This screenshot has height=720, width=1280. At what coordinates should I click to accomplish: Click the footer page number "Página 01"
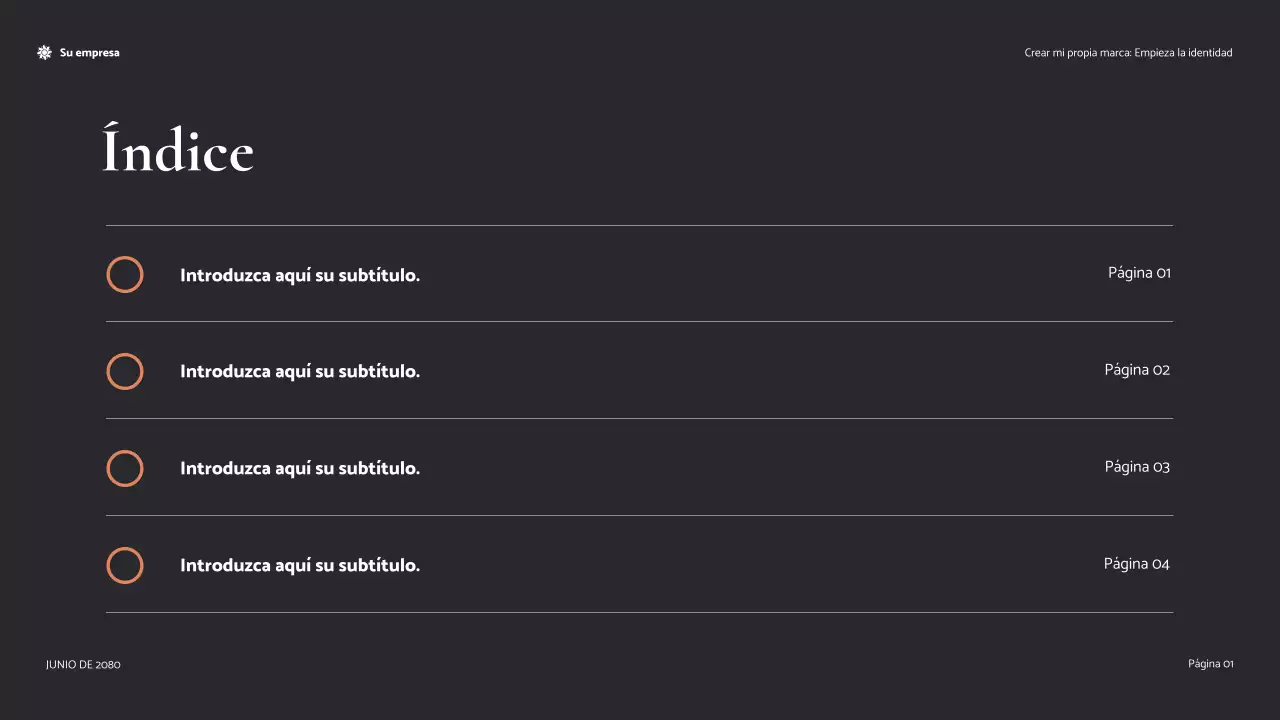1210,664
